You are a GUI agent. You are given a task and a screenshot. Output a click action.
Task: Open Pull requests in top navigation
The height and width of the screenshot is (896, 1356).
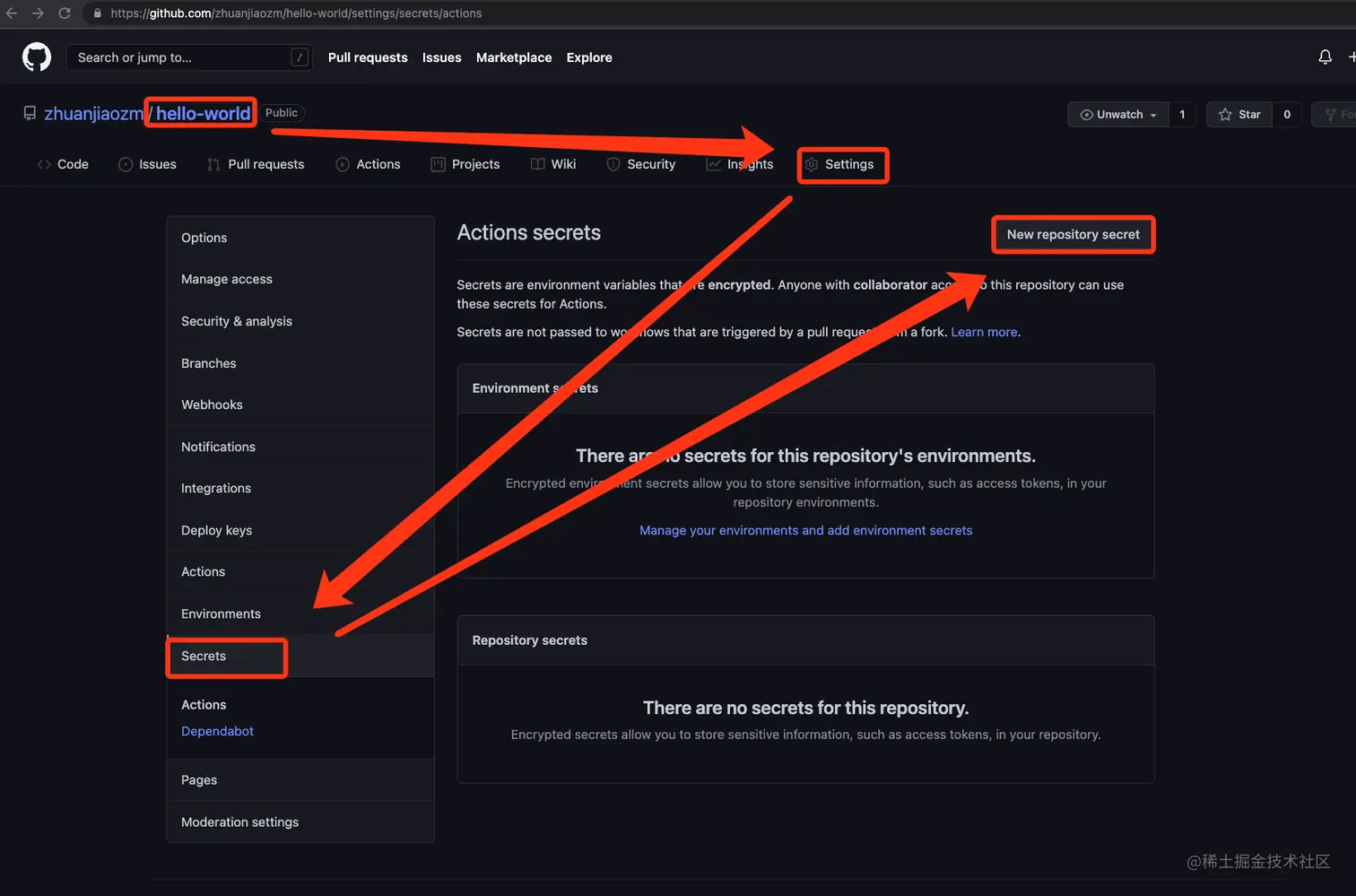[368, 57]
